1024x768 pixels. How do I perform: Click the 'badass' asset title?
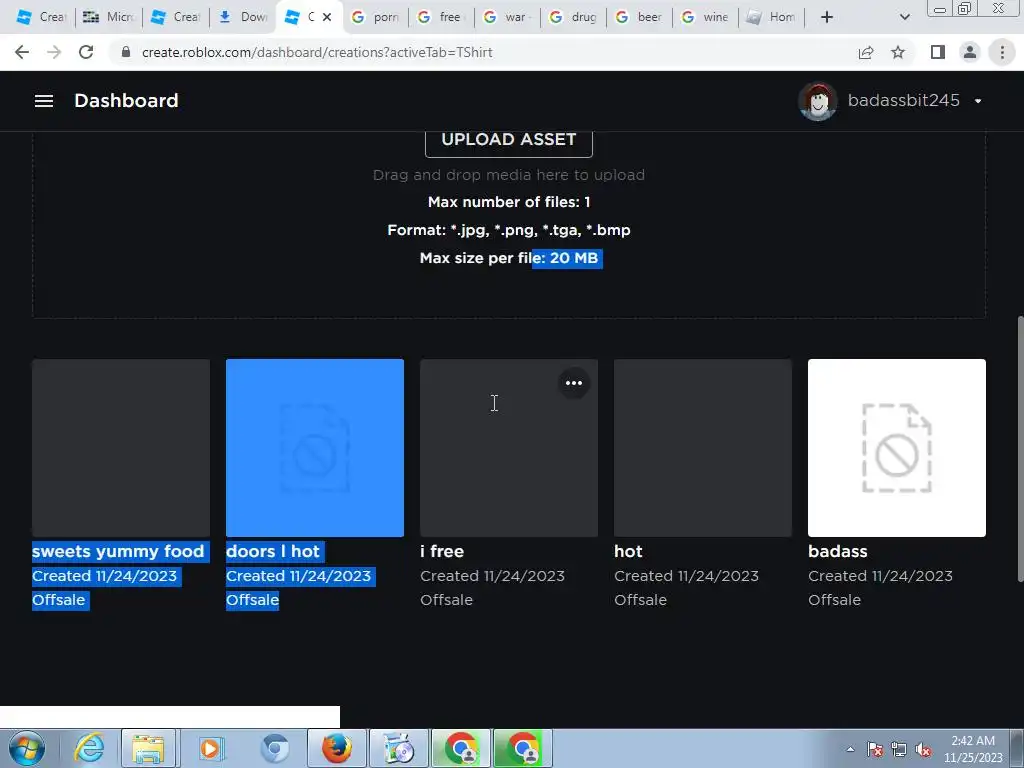point(838,551)
